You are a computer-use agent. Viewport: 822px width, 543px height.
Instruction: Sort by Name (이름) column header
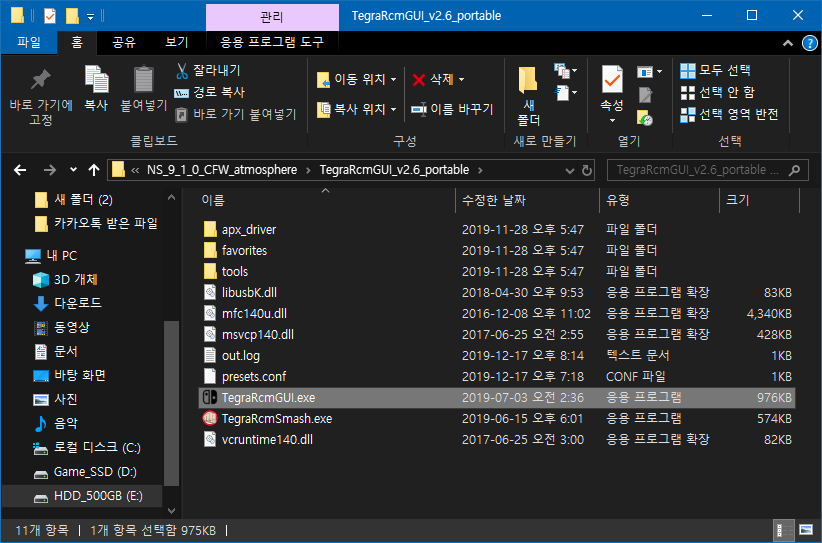pos(325,200)
